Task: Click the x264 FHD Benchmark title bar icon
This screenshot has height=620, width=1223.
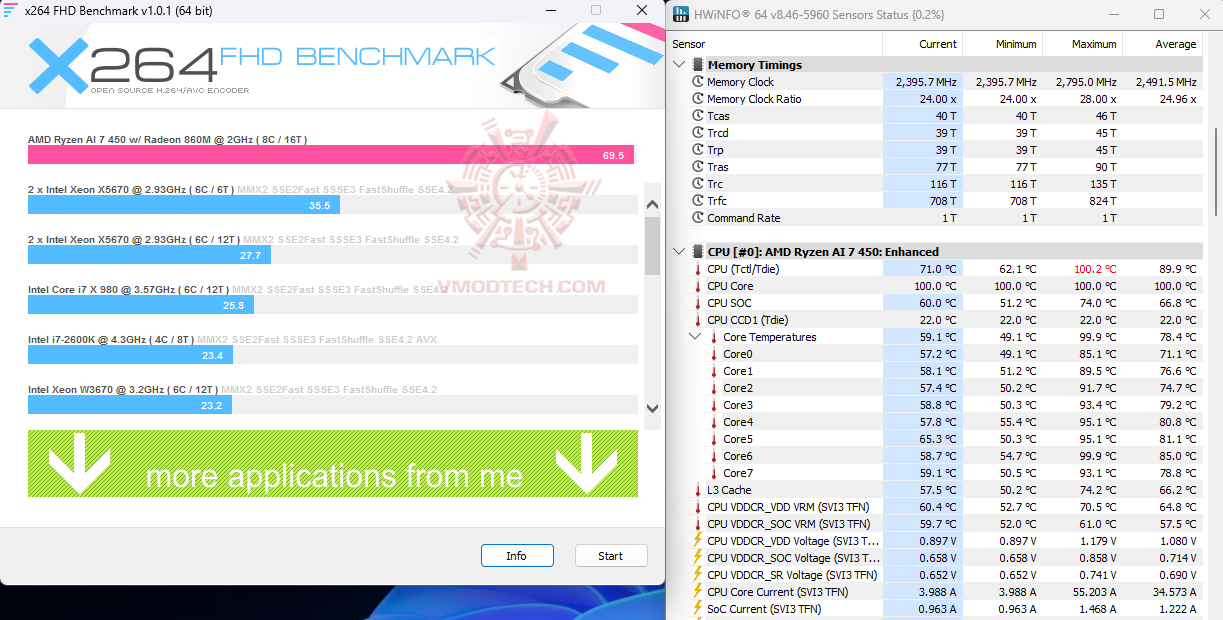Action: click(10, 9)
